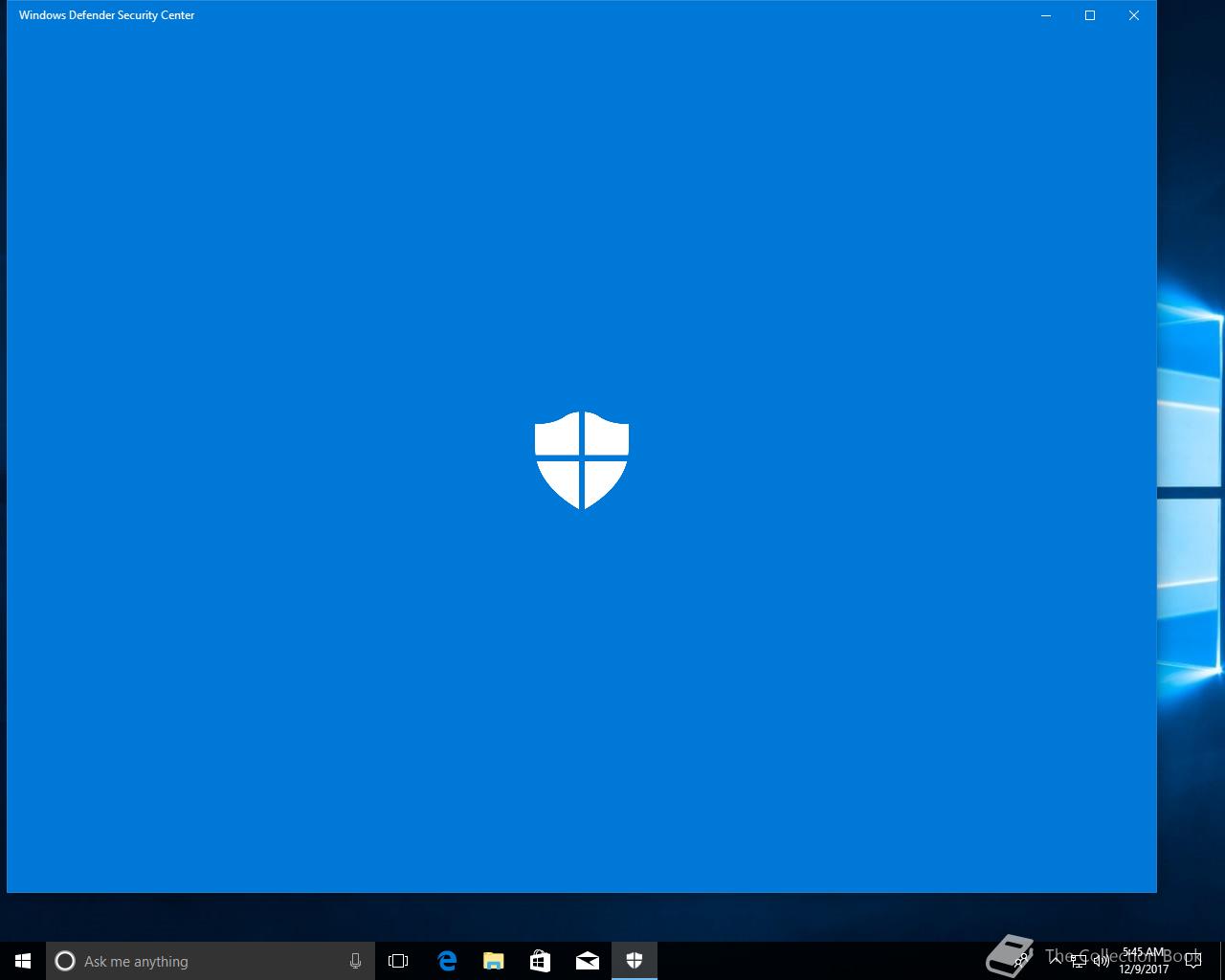Open the Windows Start menu
The image size is (1225, 980).
coord(23,961)
